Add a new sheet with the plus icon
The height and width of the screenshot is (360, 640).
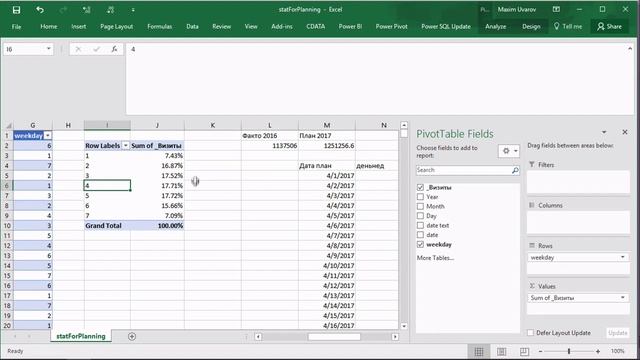coord(132,336)
